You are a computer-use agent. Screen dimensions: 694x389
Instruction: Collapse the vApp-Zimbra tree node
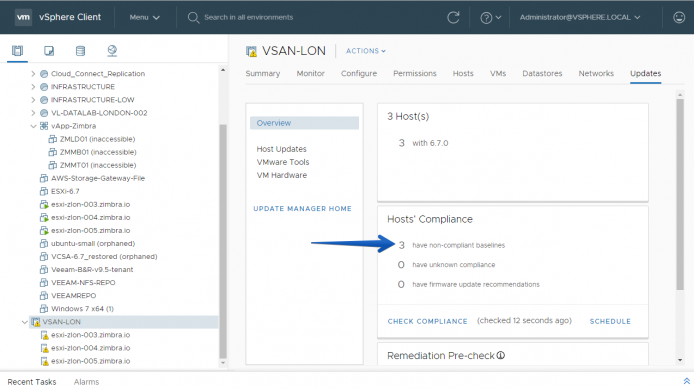pos(33,126)
